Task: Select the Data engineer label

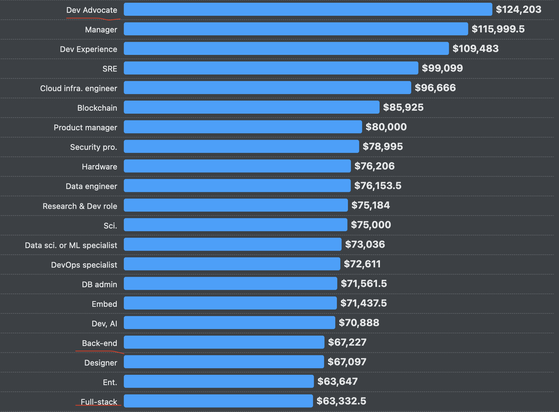Action: (x=91, y=186)
